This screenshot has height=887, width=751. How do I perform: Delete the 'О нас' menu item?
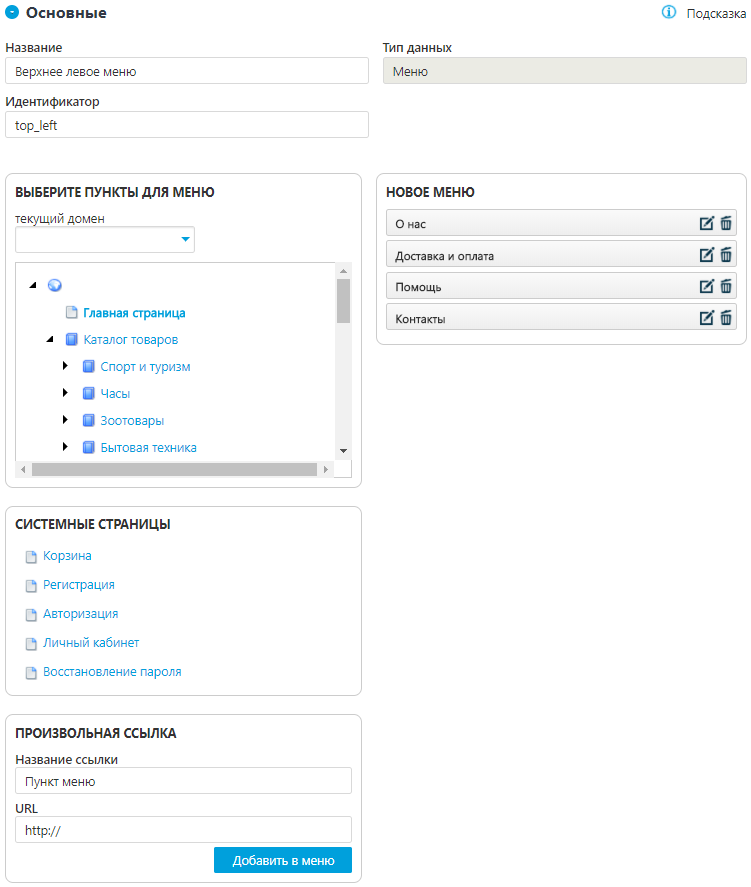tap(727, 224)
